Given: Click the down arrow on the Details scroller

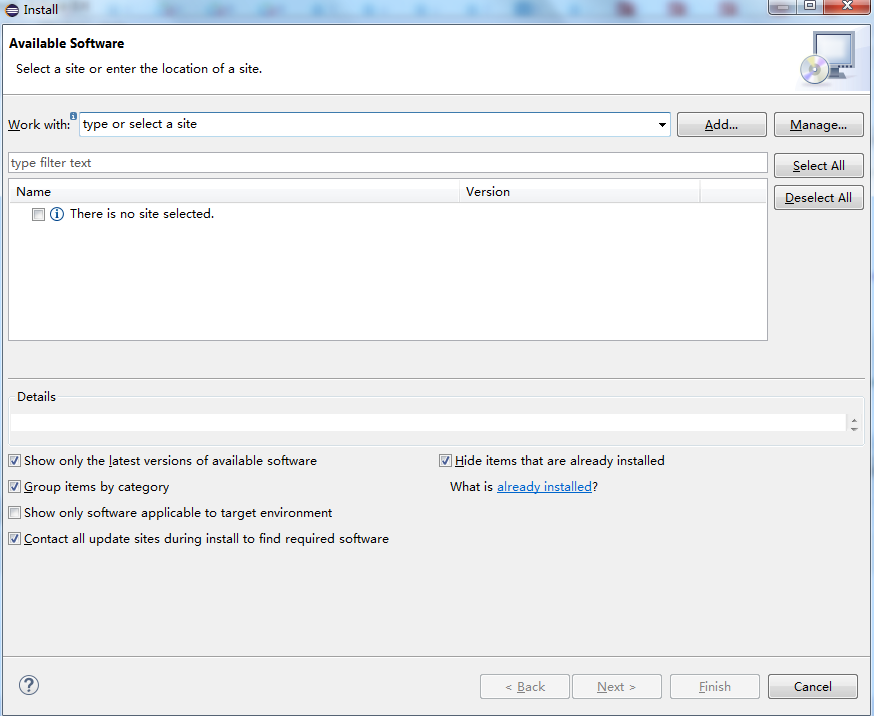Looking at the screenshot, I should click(x=855, y=430).
